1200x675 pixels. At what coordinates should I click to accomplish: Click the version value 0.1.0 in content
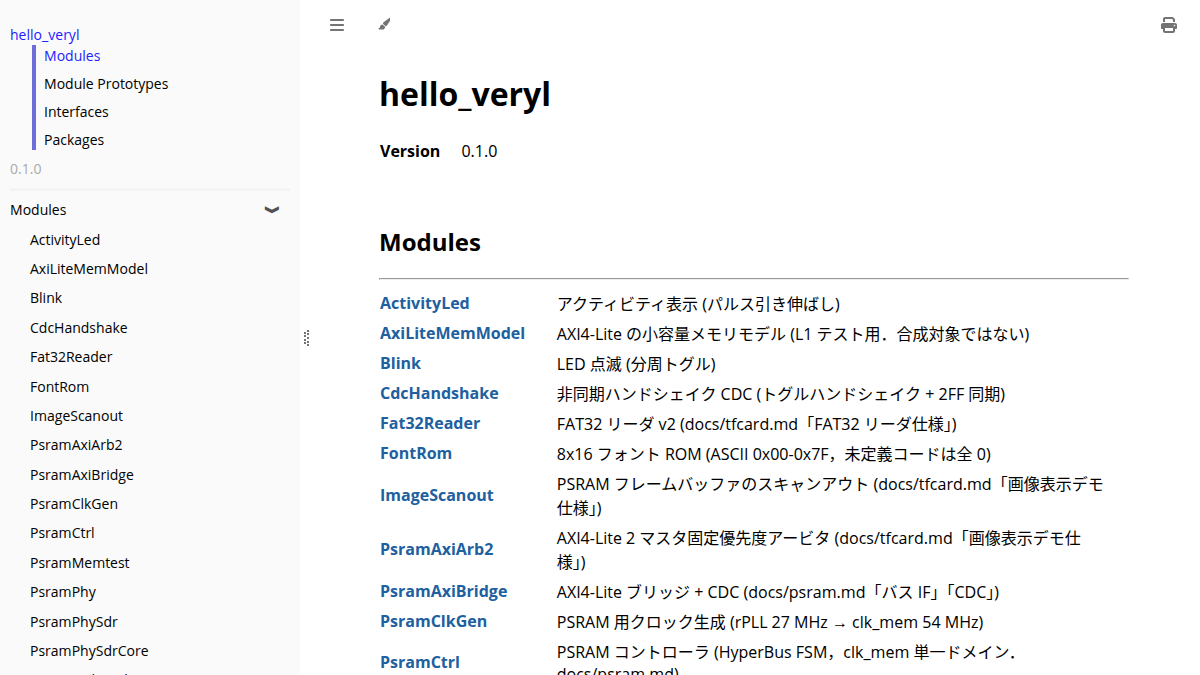[x=479, y=151]
